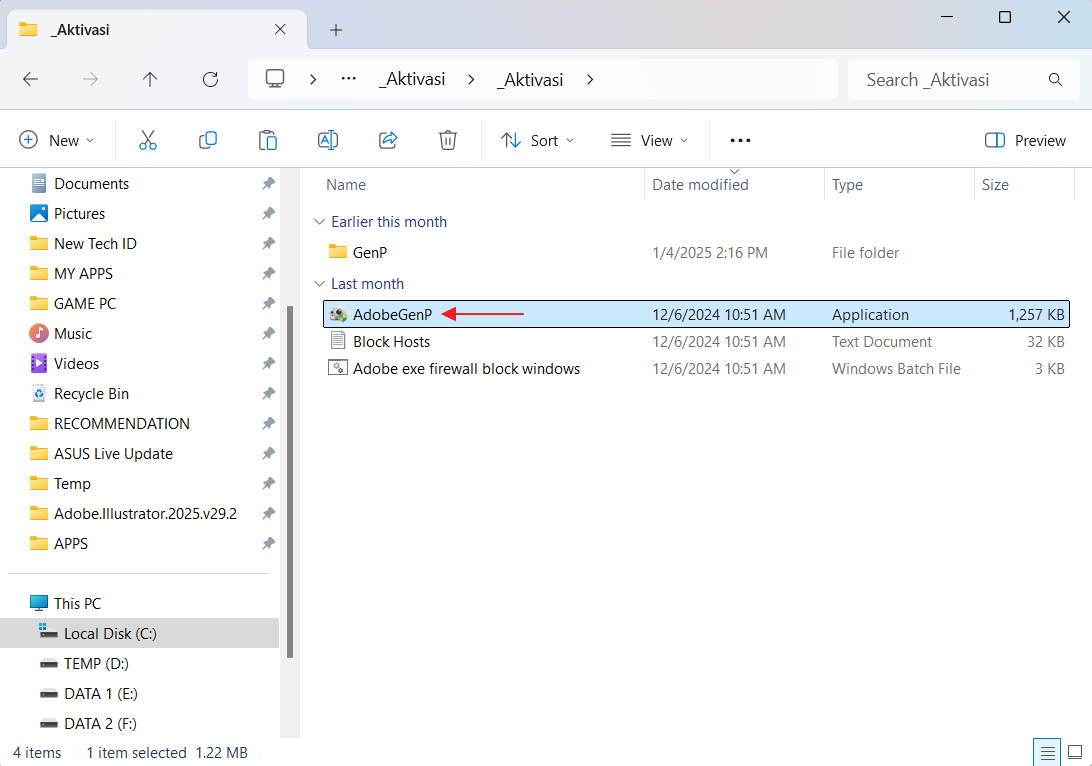1092x766 pixels.
Task: Click the Cut scissors icon
Action: pyautogui.click(x=148, y=141)
